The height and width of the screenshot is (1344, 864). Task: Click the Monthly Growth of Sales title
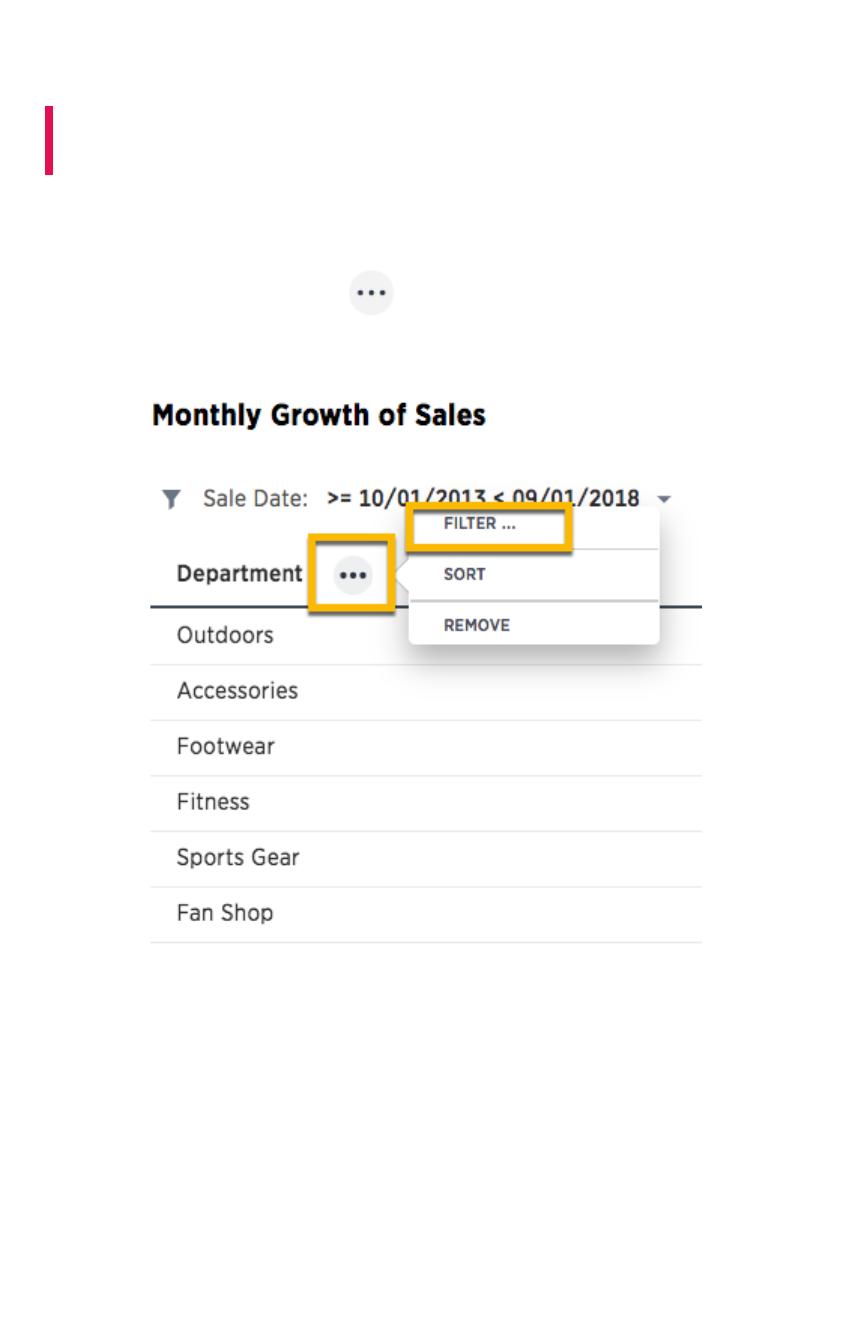pyautogui.click(x=319, y=415)
